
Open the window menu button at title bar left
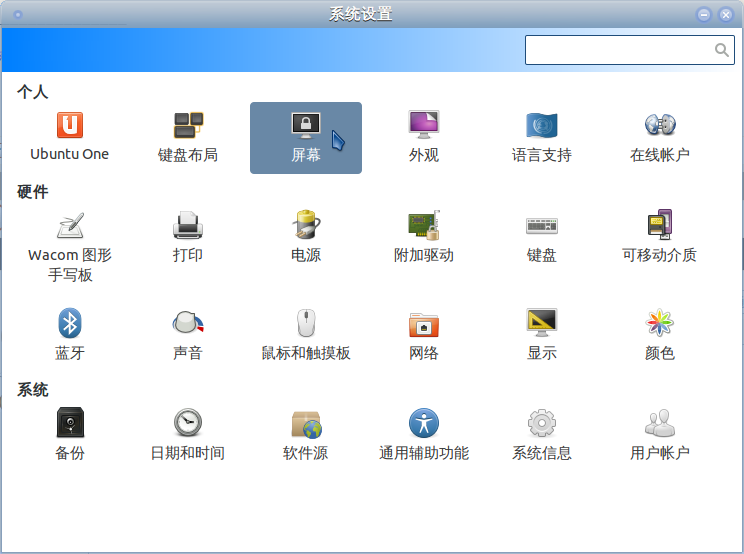coord(18,15)
